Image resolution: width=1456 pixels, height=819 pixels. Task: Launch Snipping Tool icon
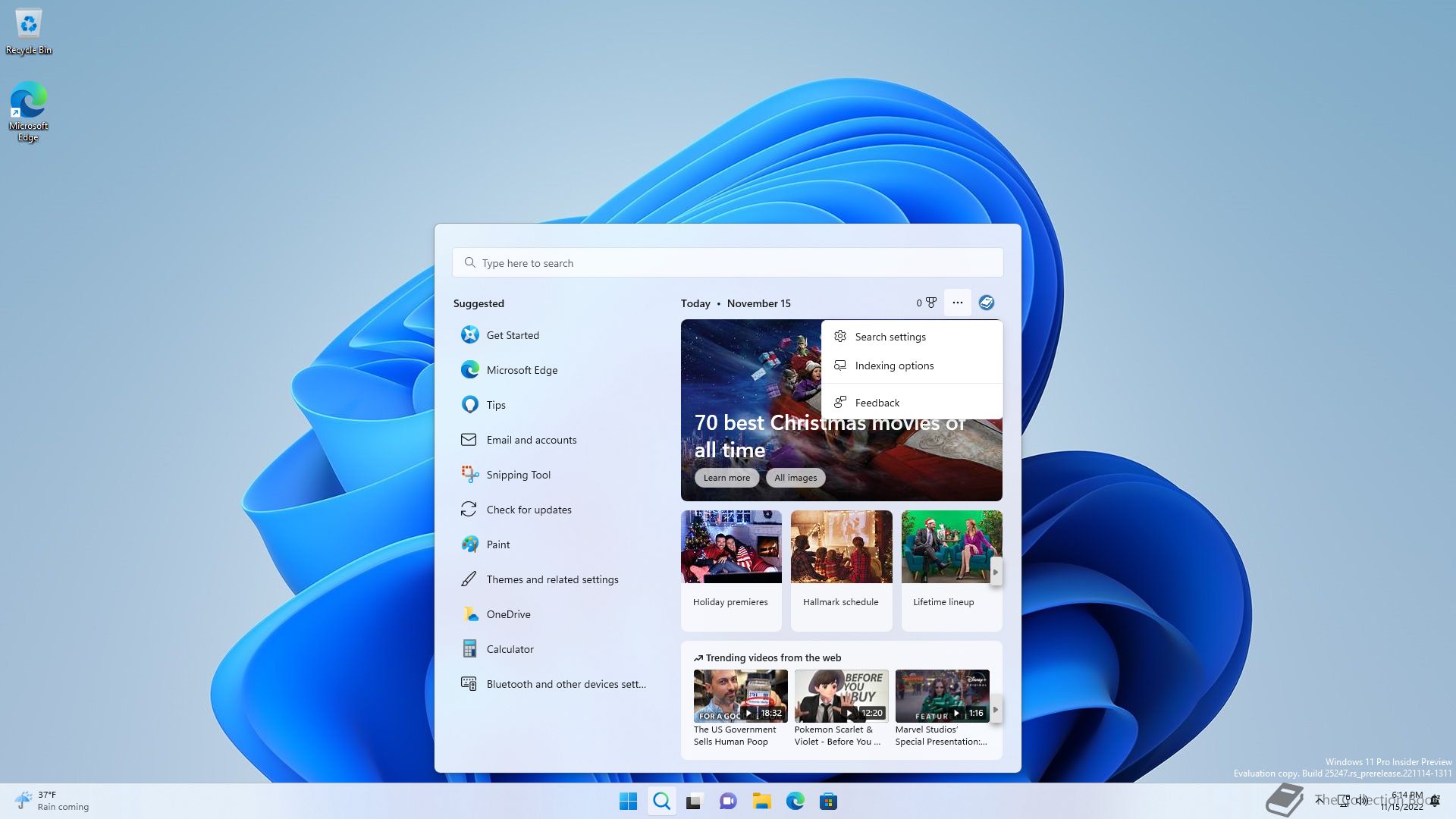coord(469,475)
